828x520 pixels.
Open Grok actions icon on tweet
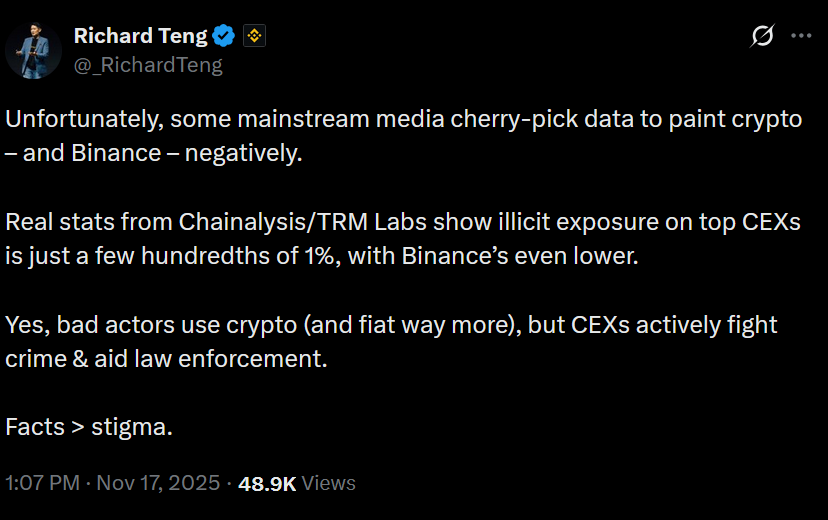(x=762, y=37)
